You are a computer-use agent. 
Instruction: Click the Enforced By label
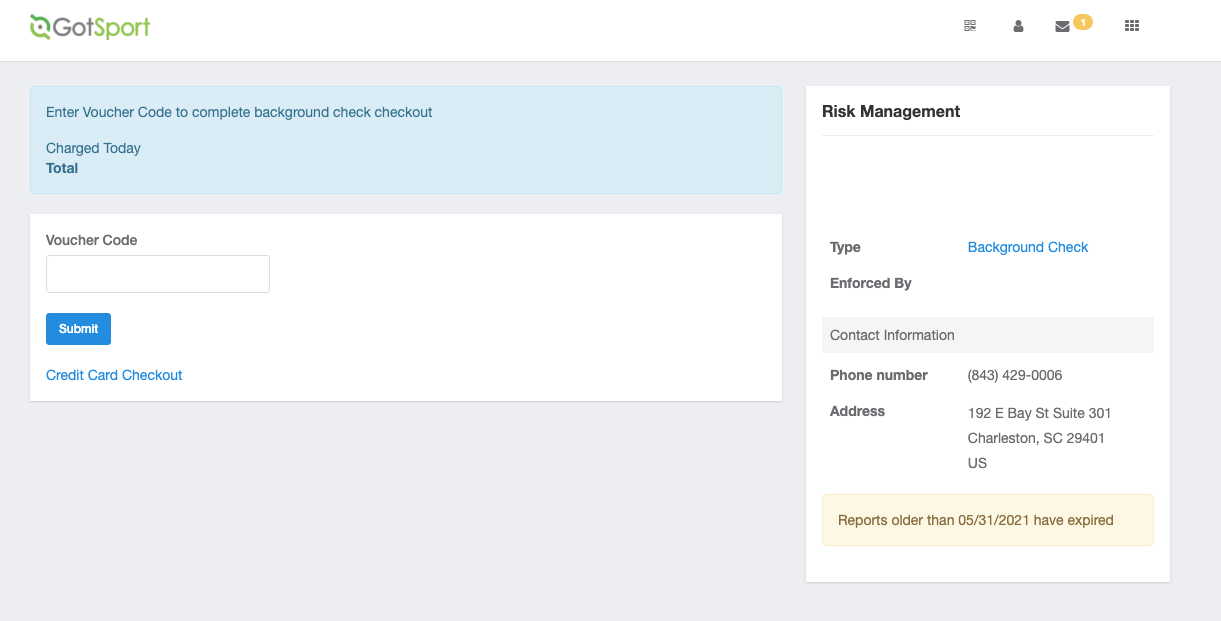870,283
